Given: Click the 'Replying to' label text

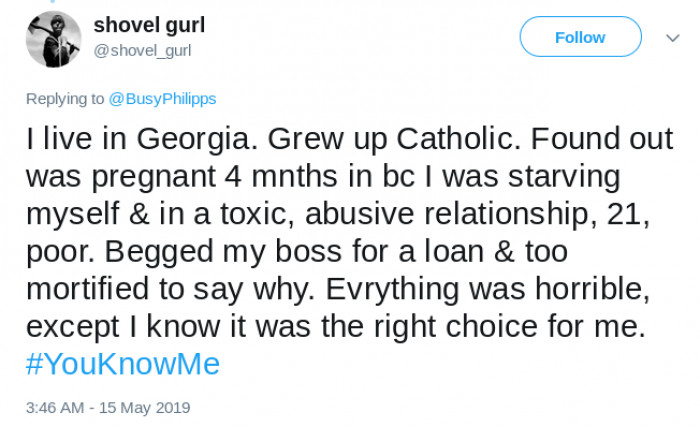Looking at the screenshot, I should tap(65, 99).
